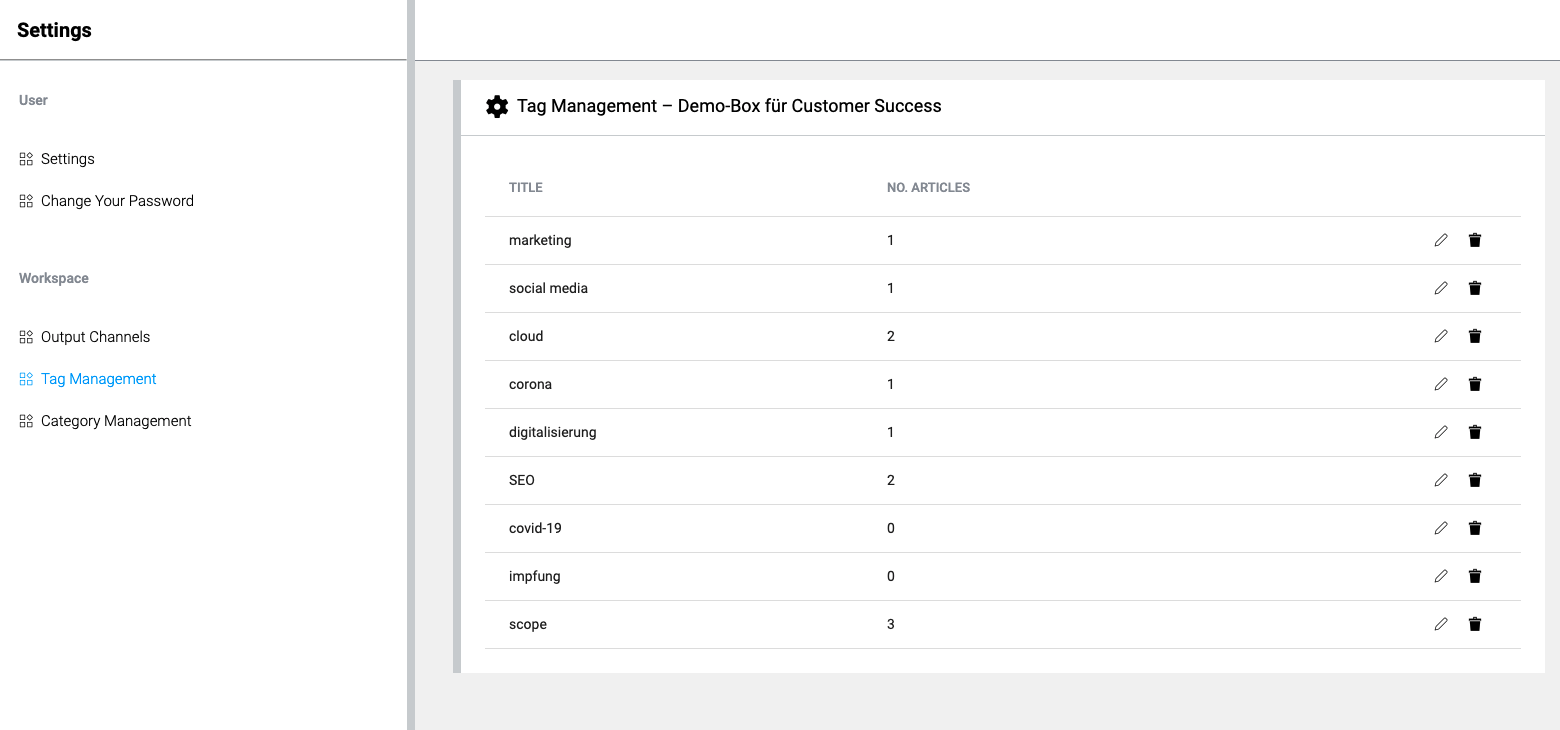Select the scope tag title
The image size is (1560, 730).
tap(528, 624)
